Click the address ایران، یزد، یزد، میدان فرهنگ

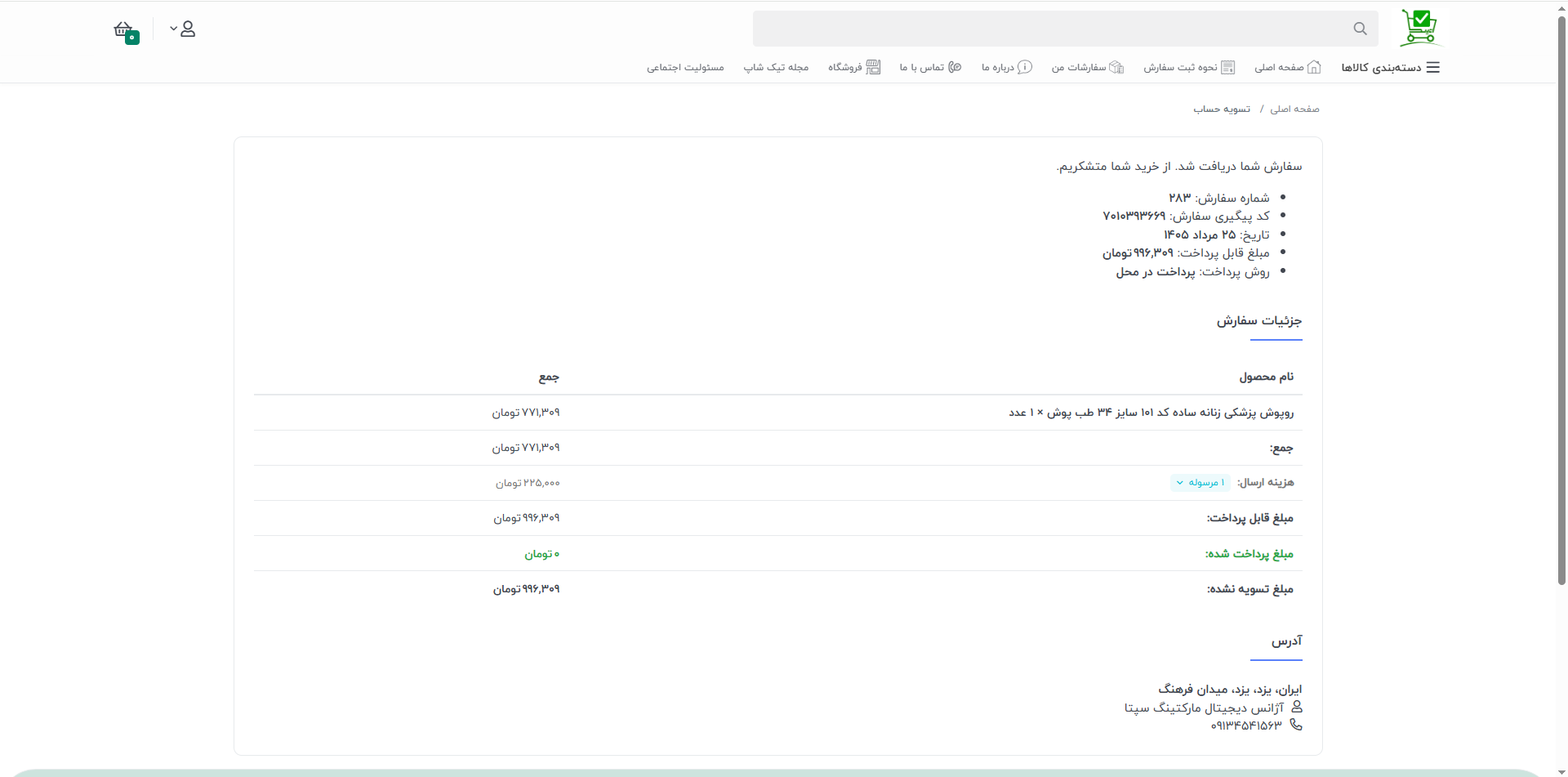1230,689
